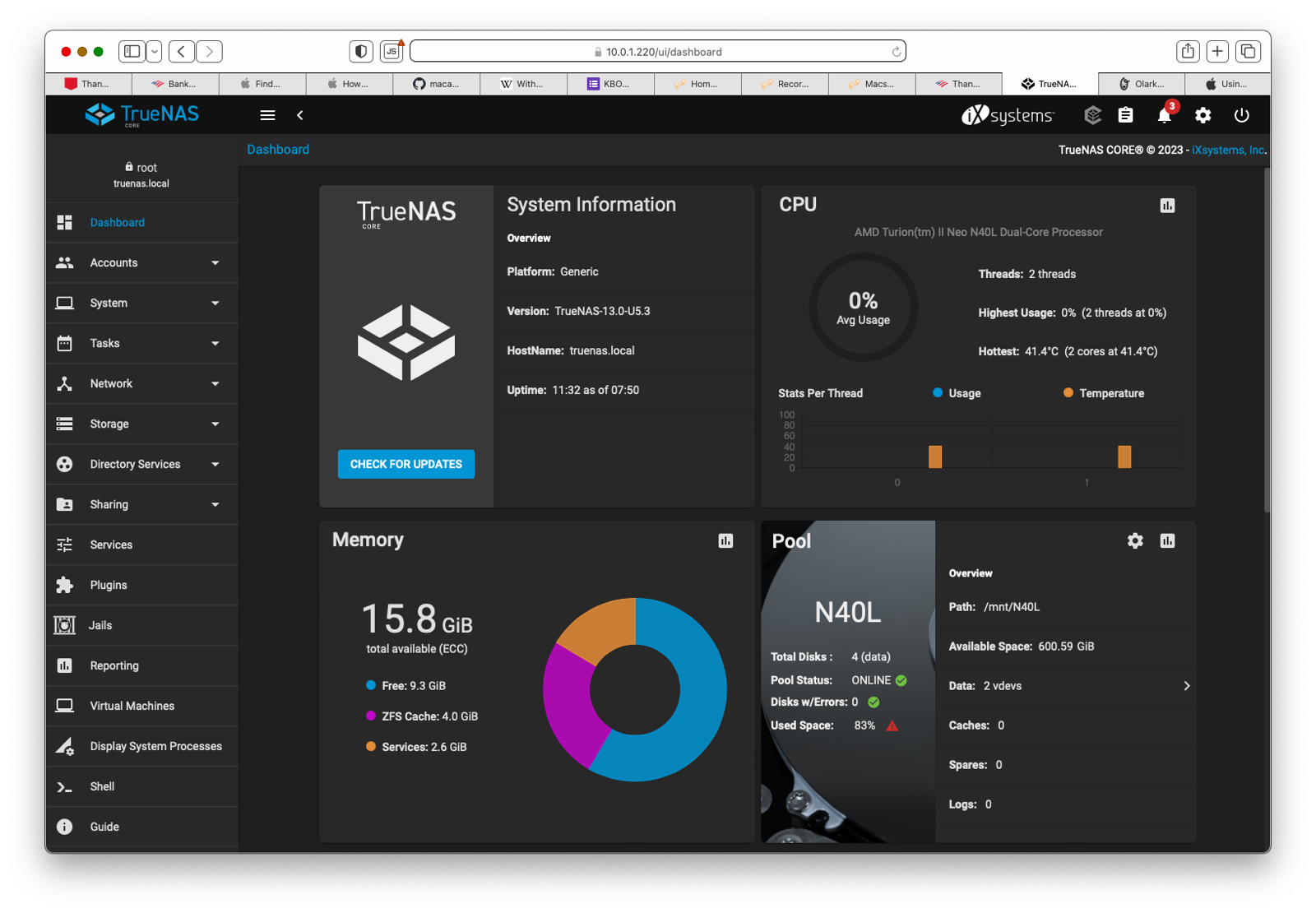Click the Display System Processes icon
The image size is (1316, 913).
pyautogui.click(x=64, y=746)
